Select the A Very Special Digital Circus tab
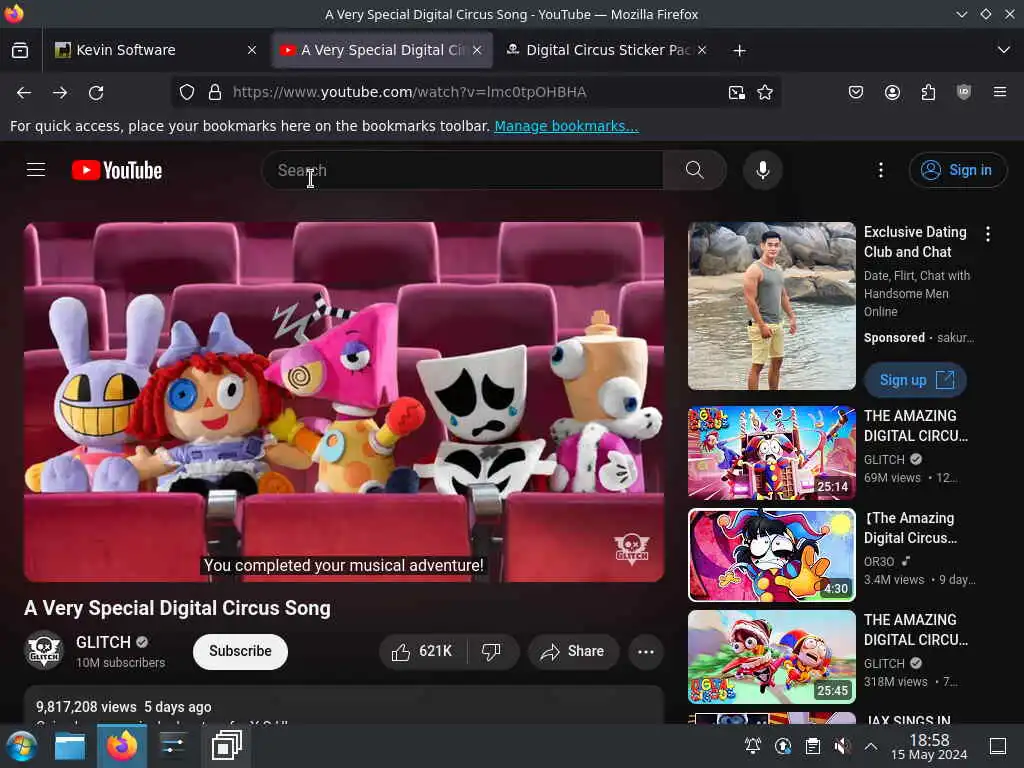This screenshot has height=768, width=1024. pos(382,50)
